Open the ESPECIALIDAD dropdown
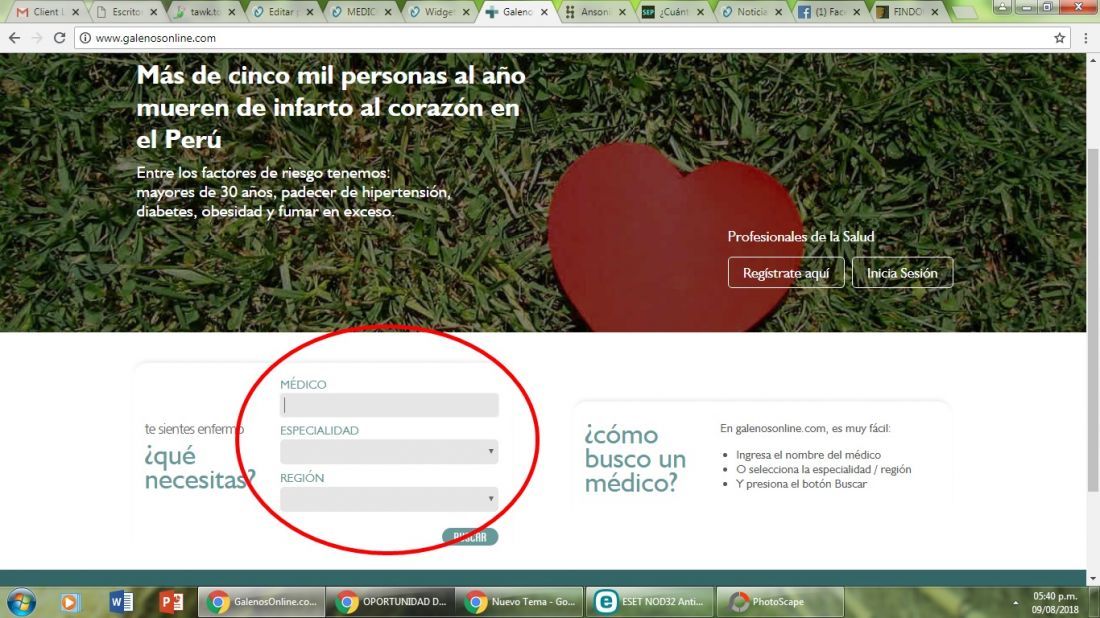 coord(389,451)
